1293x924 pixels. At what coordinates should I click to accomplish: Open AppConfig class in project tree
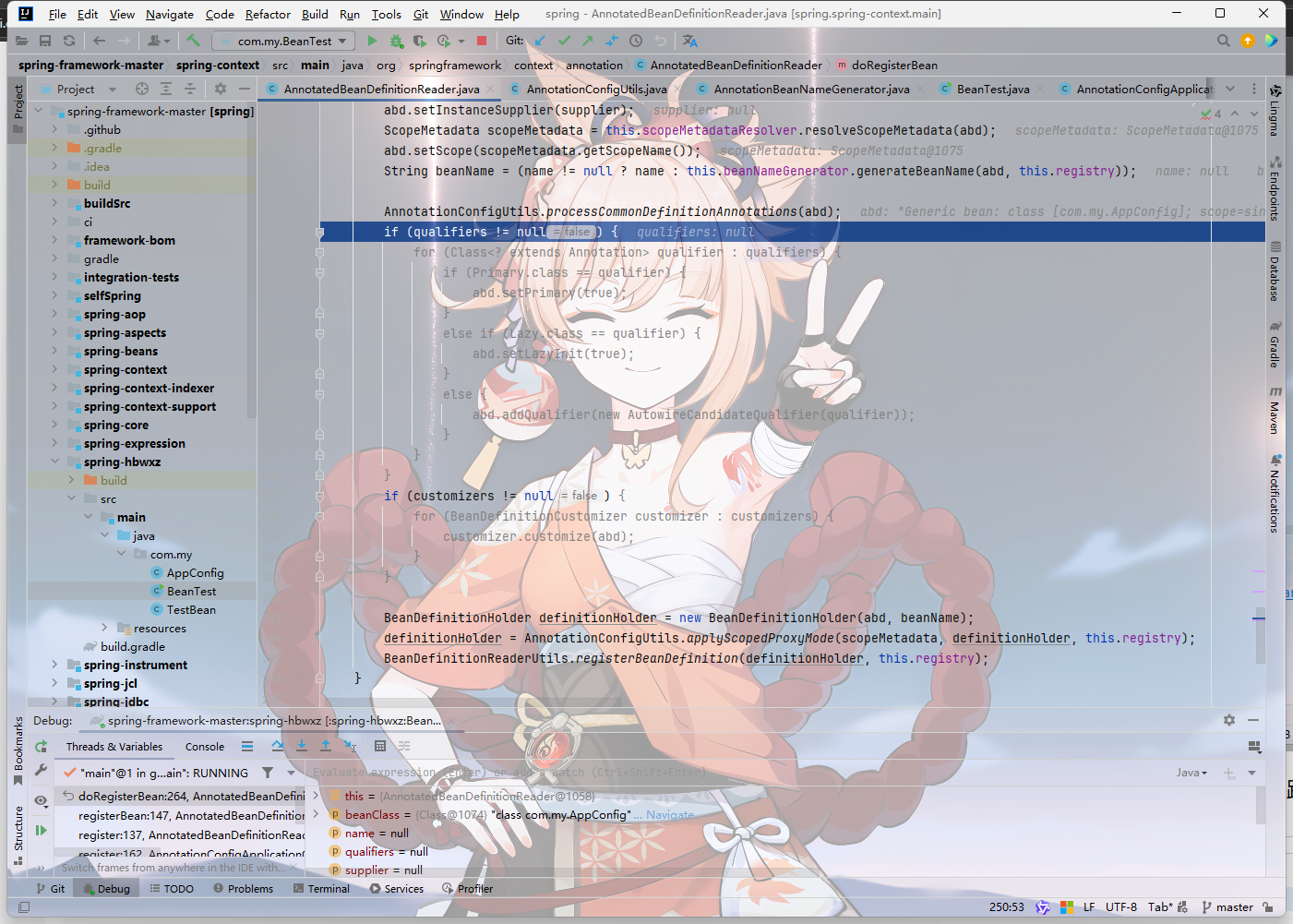pos(195,572)
